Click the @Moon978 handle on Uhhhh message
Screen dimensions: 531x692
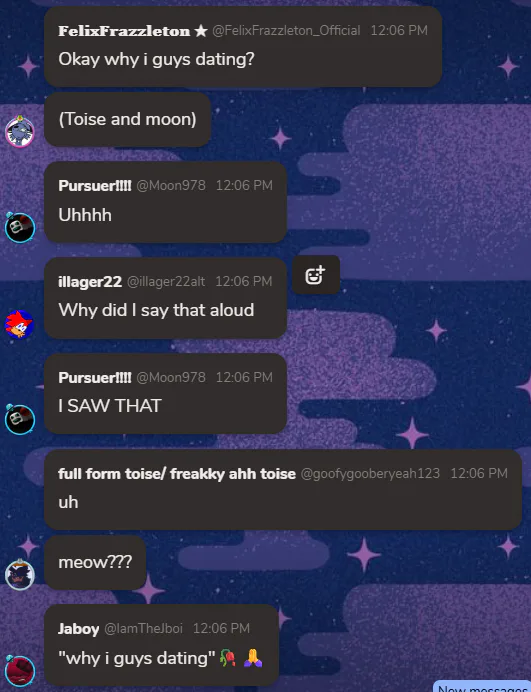coord(171,185)
